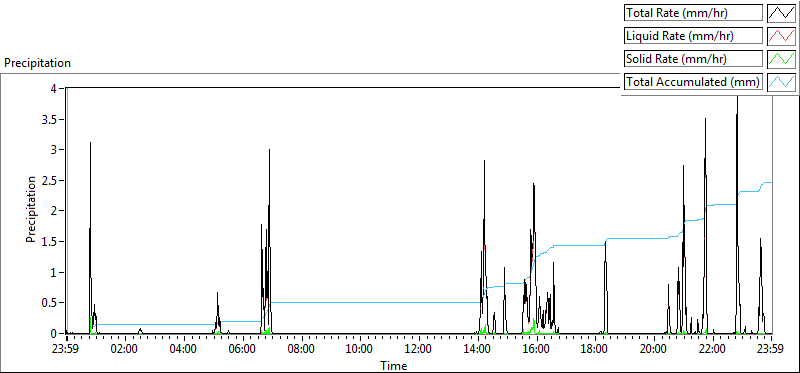Click the 23:59 start label on time axis
Image resolution: width=800 pixels, height=373 pixels.
tap(66, 350)
